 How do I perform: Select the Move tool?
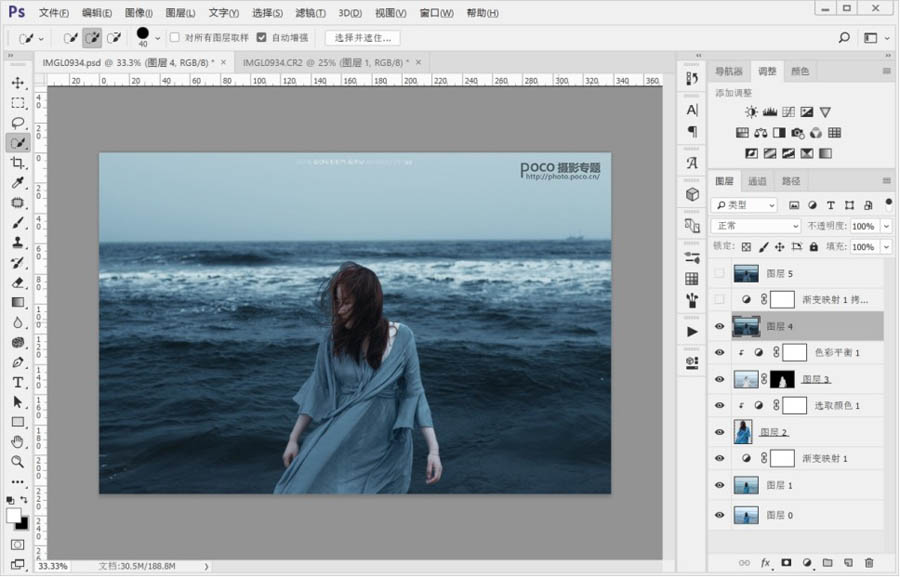point(18,83)
